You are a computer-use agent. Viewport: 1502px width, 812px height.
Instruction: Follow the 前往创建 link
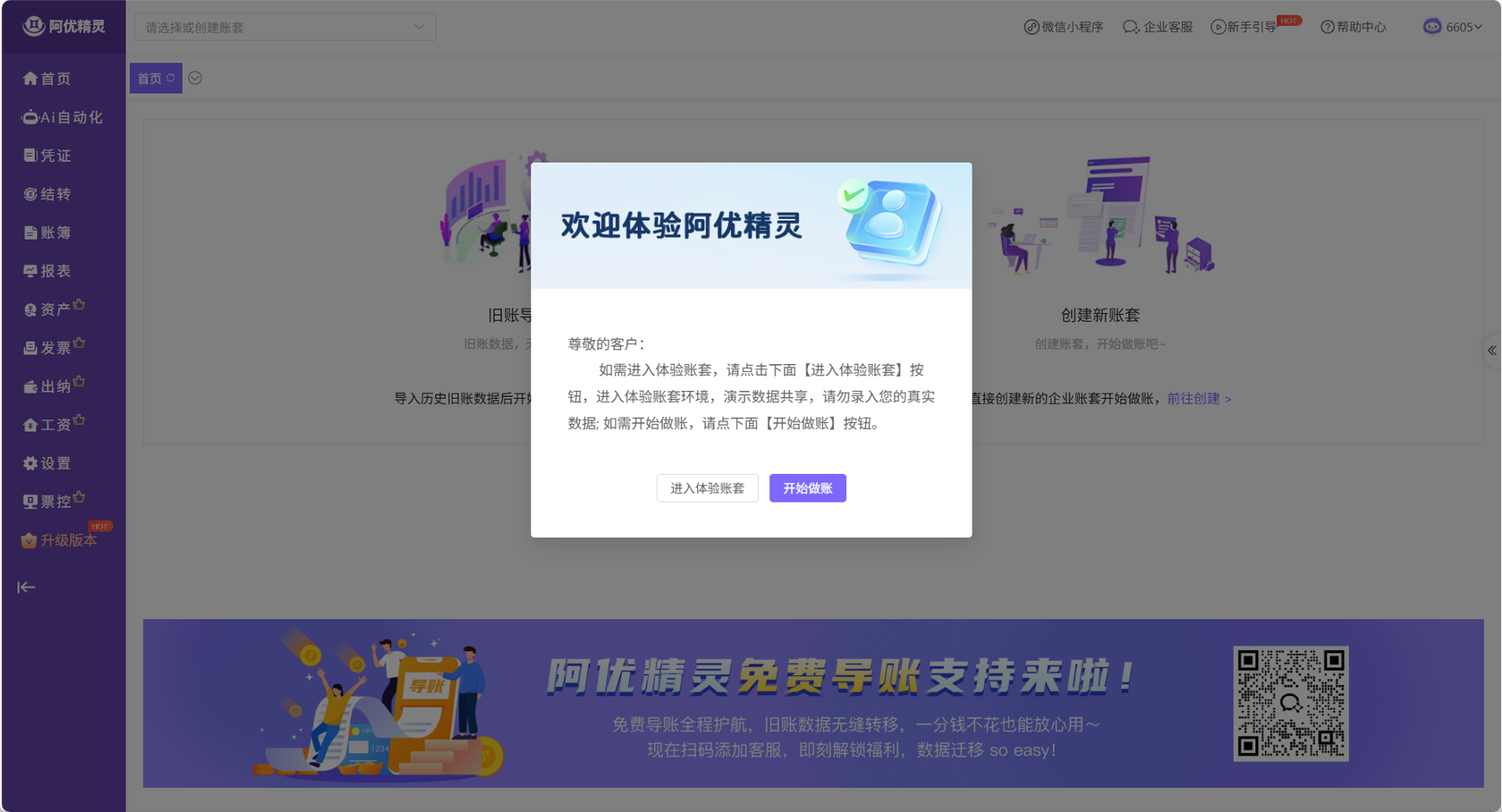click(x=1198, y=399)
